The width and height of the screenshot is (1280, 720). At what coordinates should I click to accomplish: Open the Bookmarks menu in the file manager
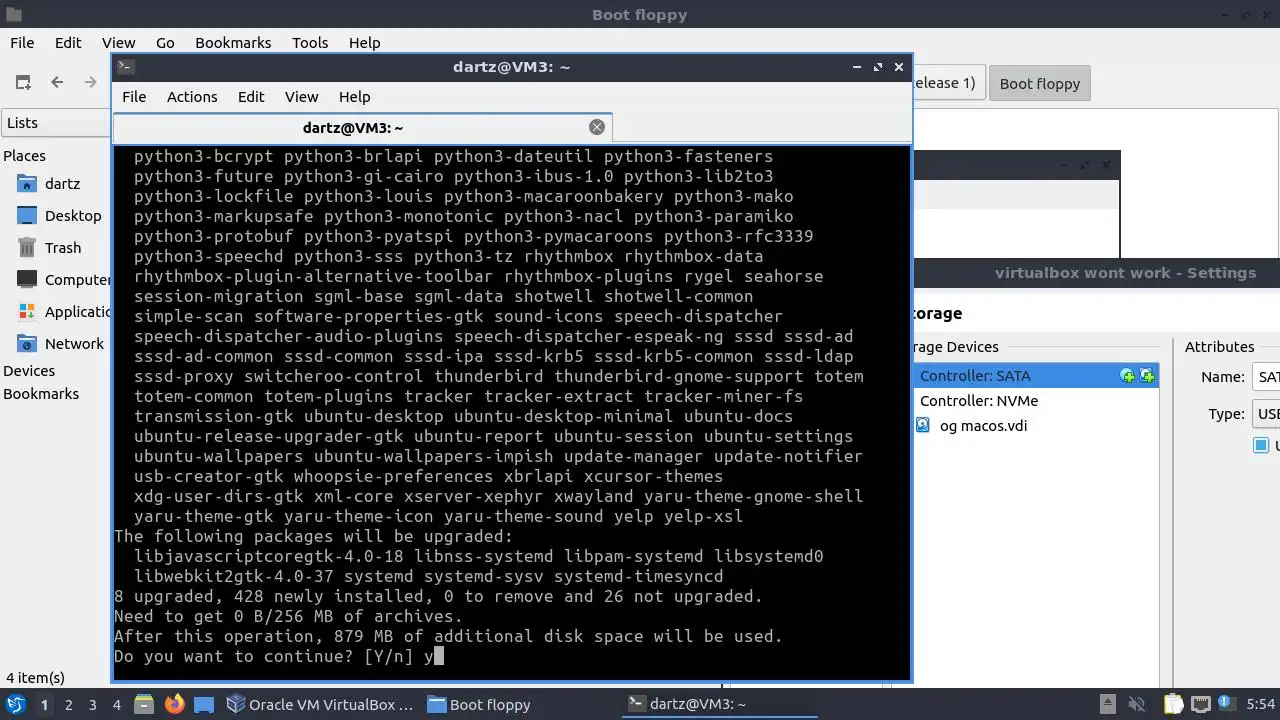click(233, 43)
